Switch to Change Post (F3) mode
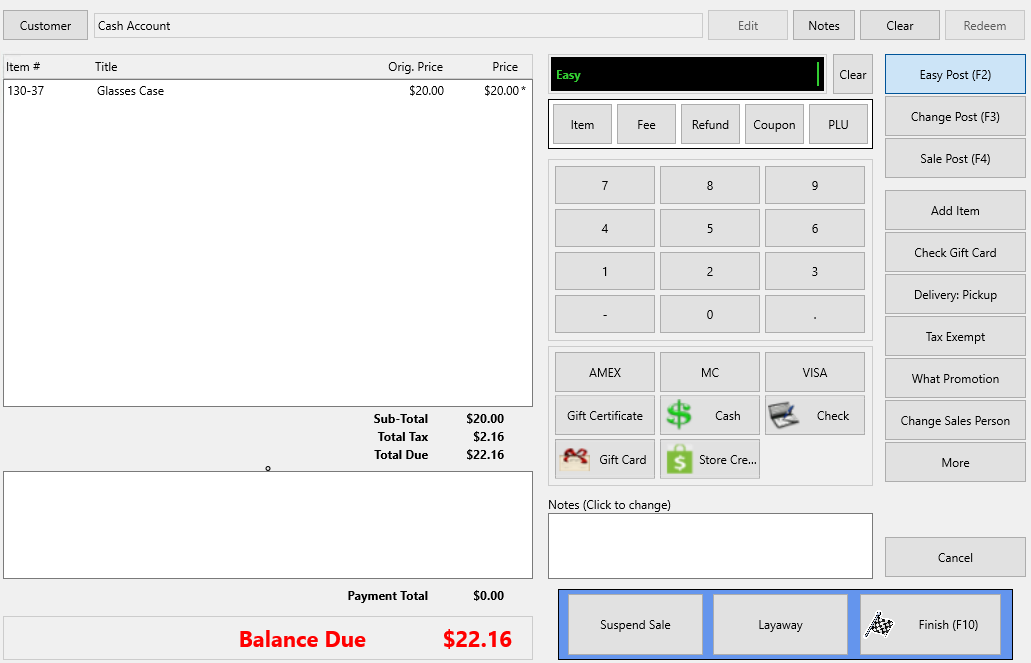1031x663 pixels. [x=955, y=116]
